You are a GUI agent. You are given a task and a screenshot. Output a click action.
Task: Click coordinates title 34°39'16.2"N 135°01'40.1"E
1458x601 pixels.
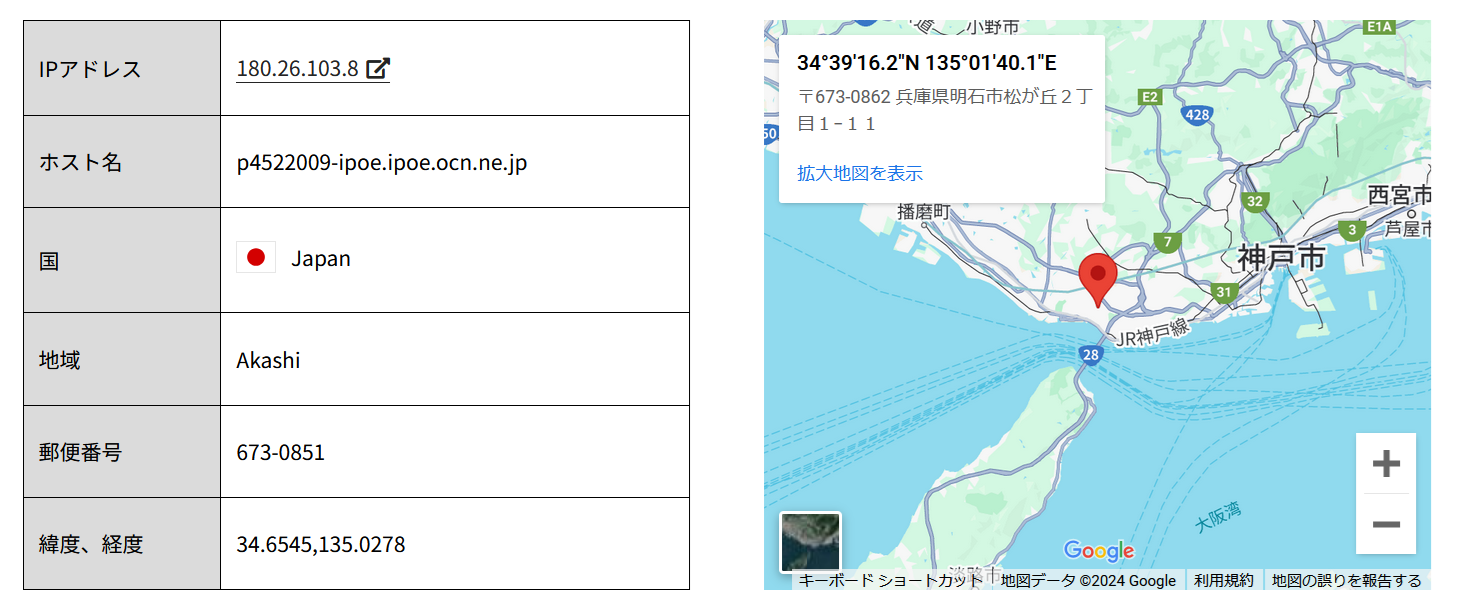click(927, 63)
